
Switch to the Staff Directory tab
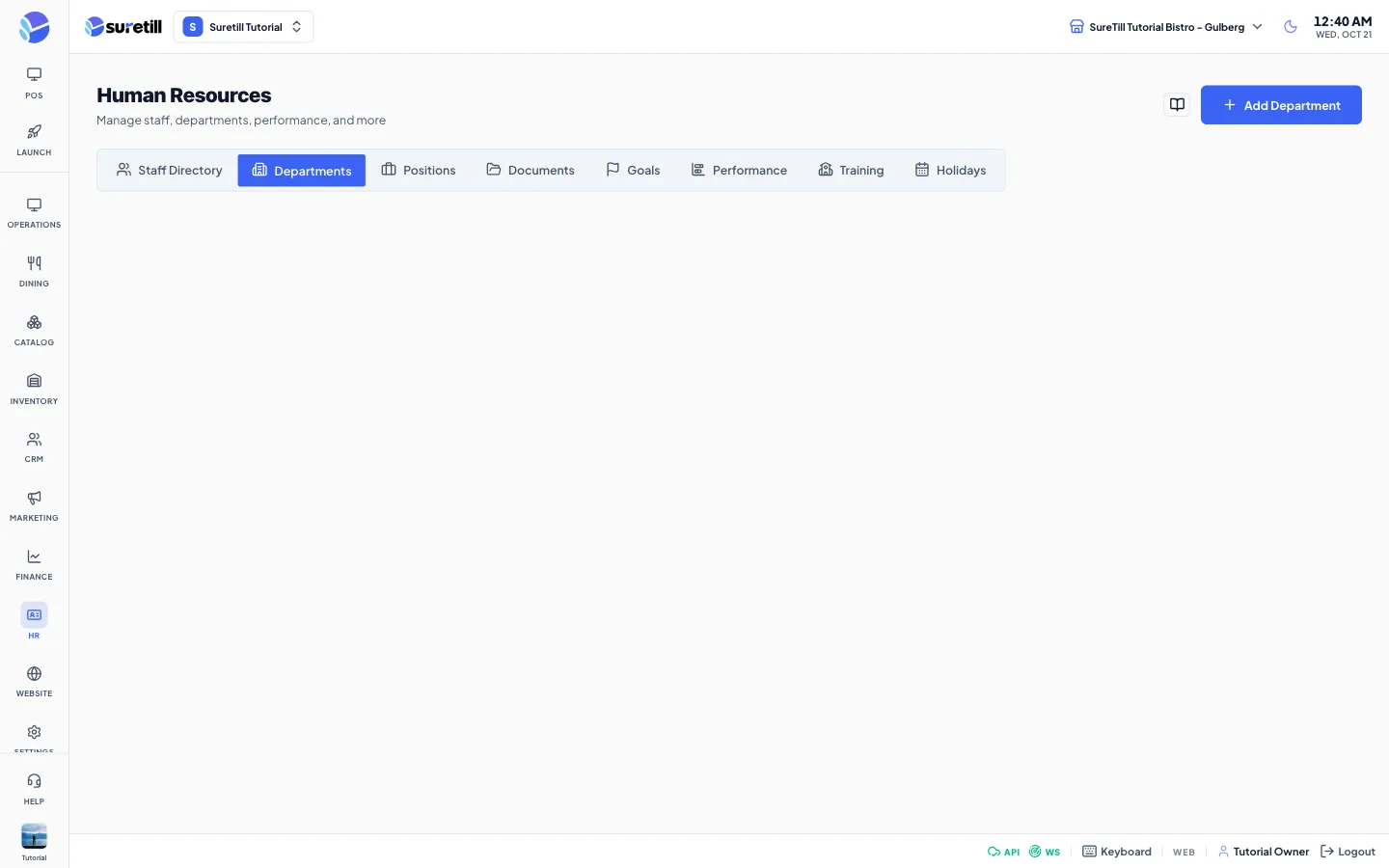point(169,170)
